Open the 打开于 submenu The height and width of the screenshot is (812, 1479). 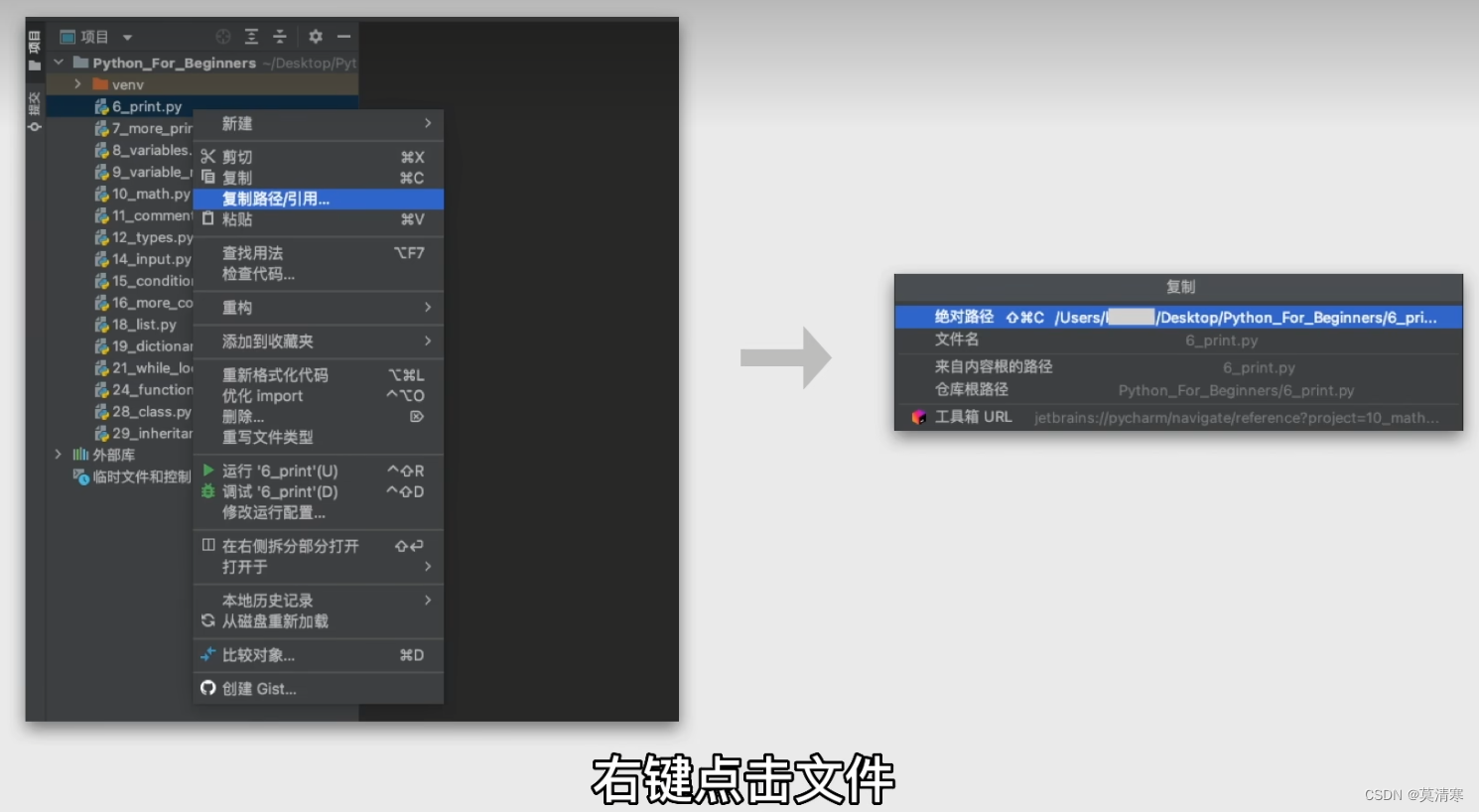319,567
